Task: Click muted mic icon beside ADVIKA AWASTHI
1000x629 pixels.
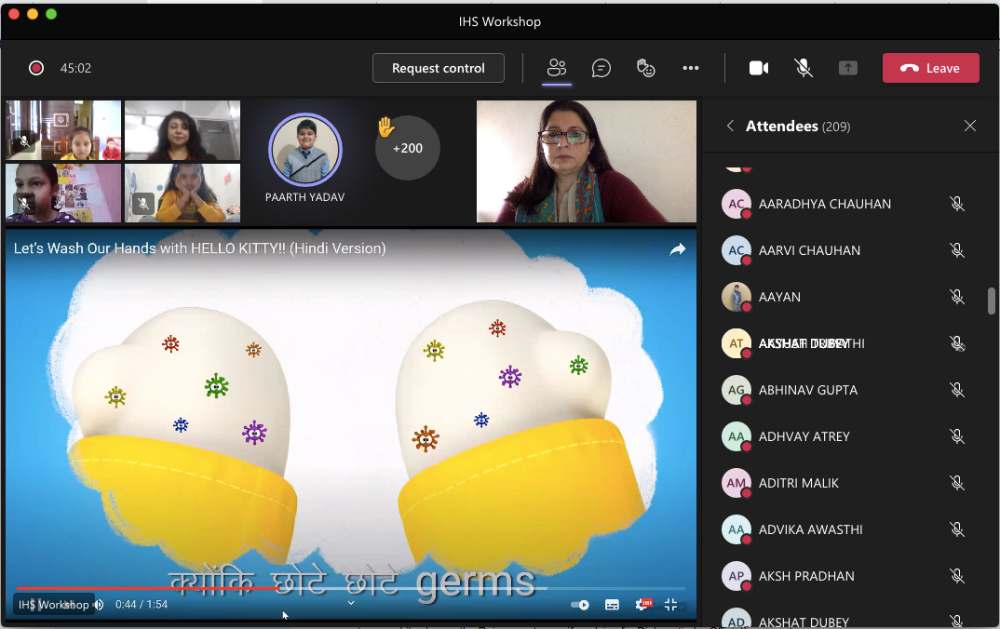Action: tap(957, 530)
